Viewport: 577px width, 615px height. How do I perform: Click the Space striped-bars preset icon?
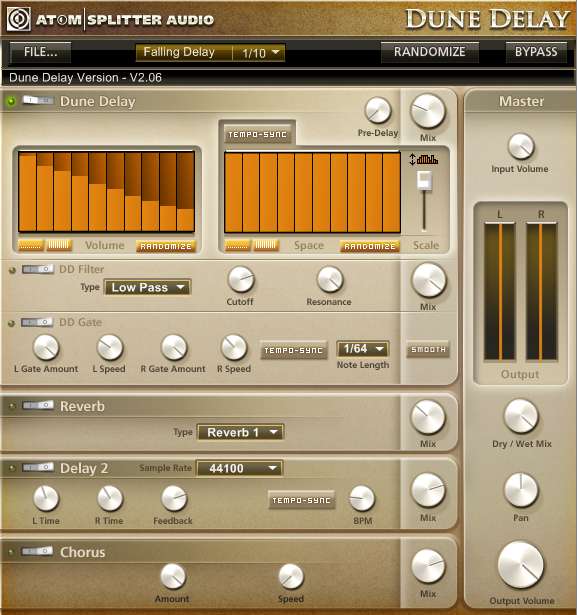pos(266,246)
